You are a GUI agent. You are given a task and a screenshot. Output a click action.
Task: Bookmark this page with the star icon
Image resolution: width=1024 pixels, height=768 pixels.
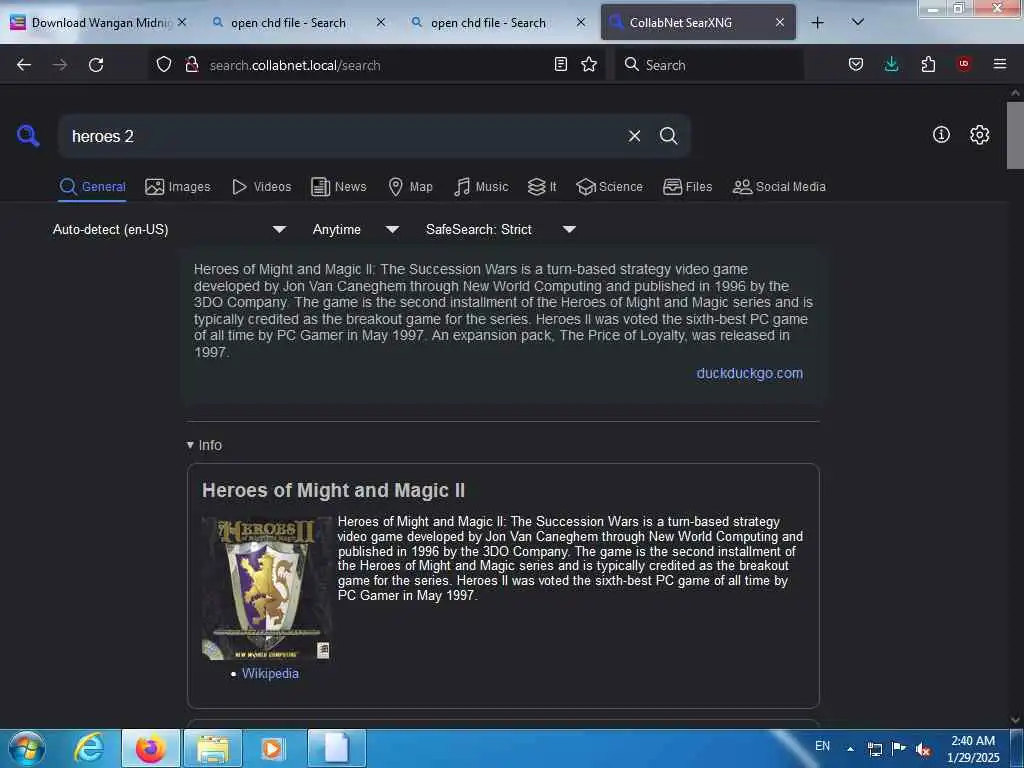point(589,64)
